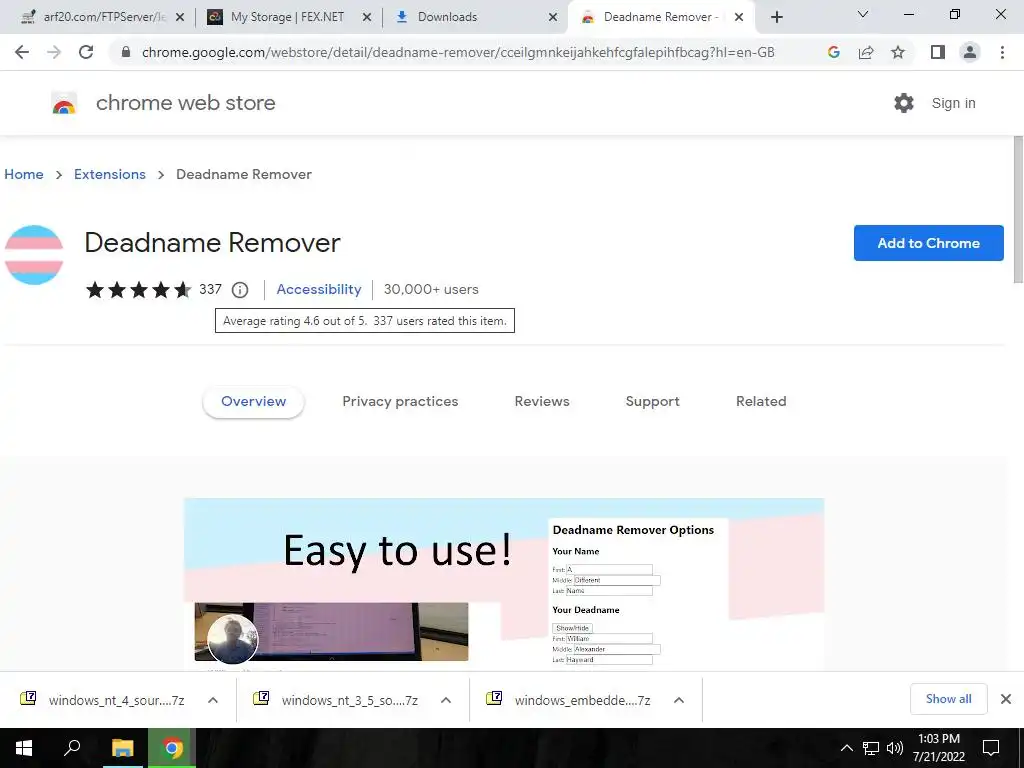The height and width of the screenshot is (768, 1024).
Task: Click the Home breadcrumb link
Action: tap(24, 174)
